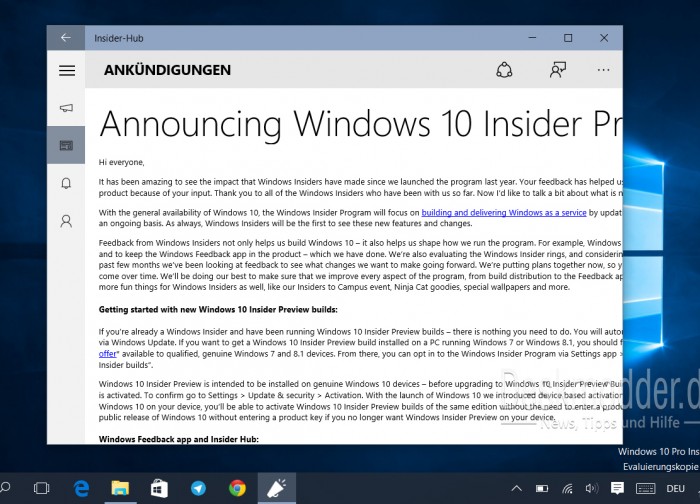Open the profile person sidebar icon

click(66, 221)
